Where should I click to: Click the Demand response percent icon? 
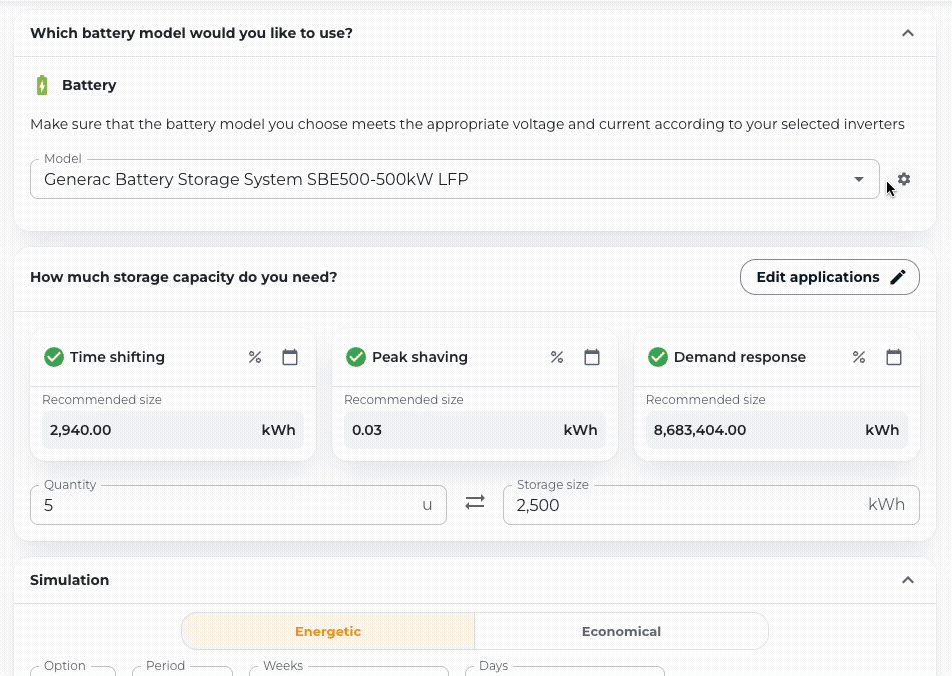859,357
